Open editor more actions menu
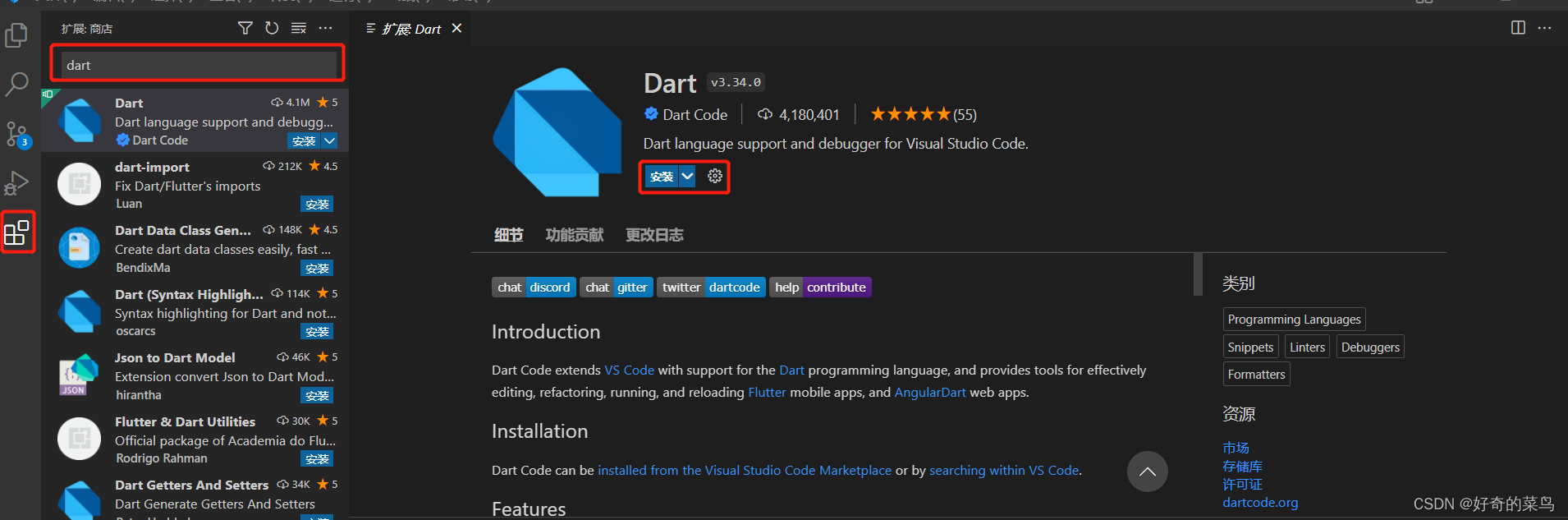This screenshot has width=1568, height=520. [1544, 28]
